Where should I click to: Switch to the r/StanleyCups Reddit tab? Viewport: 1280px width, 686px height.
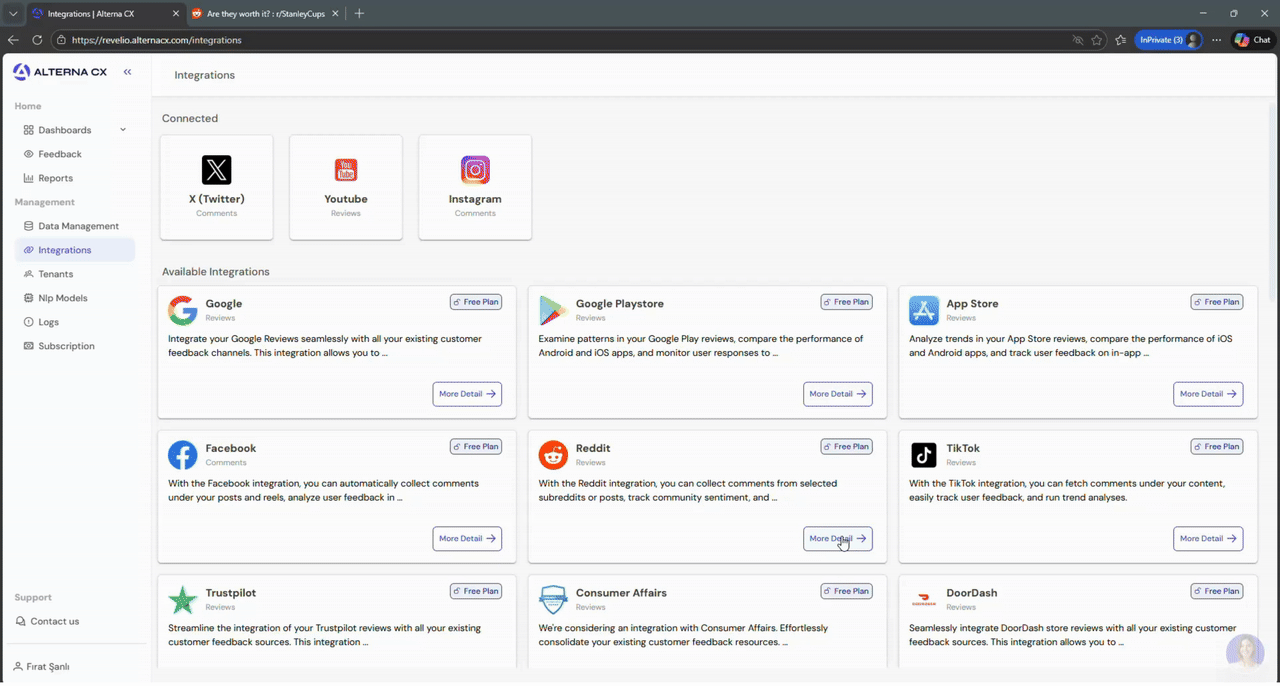coord(264,14)
